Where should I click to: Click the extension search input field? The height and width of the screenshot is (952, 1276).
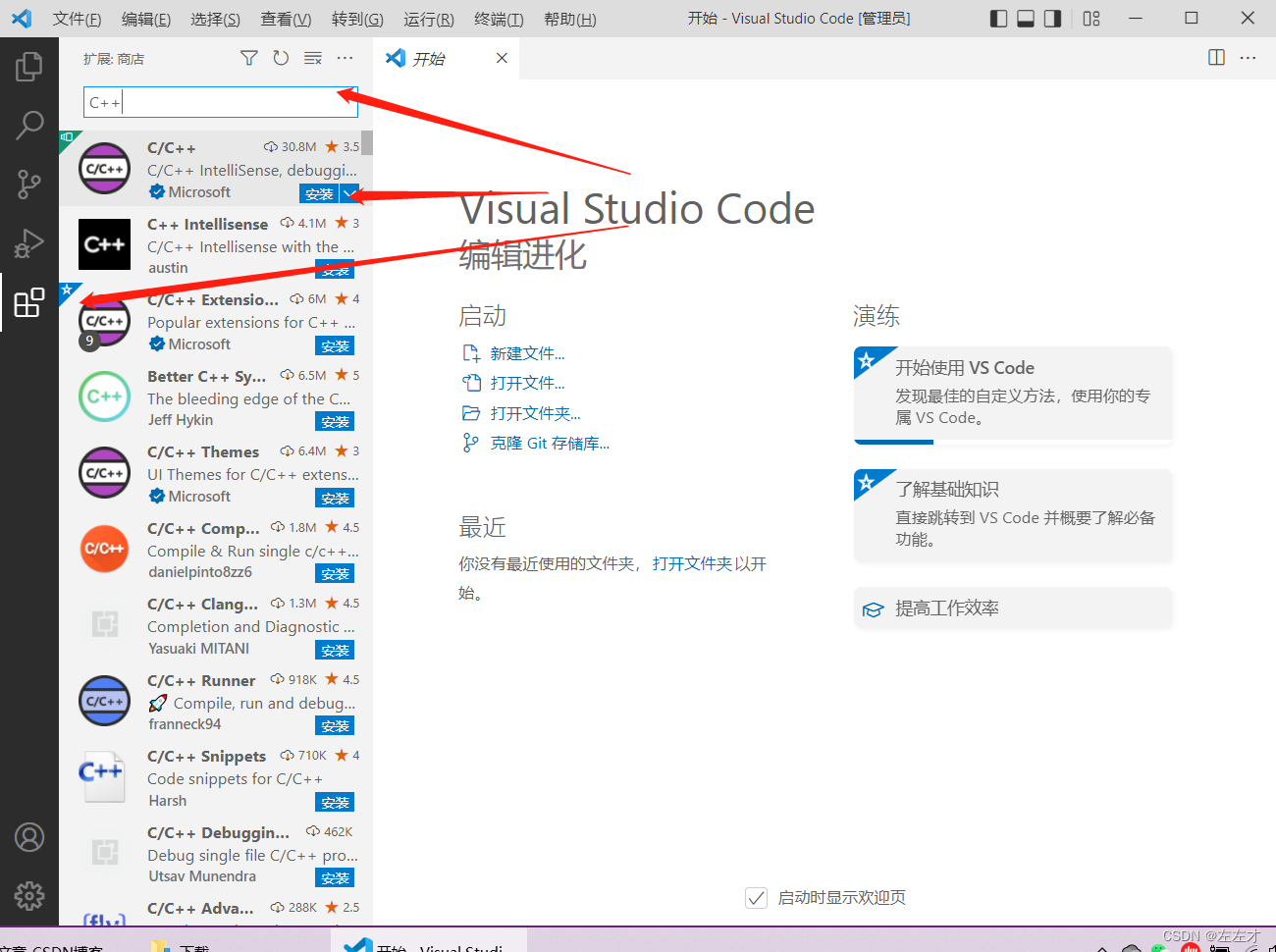(x=221, y=102)
